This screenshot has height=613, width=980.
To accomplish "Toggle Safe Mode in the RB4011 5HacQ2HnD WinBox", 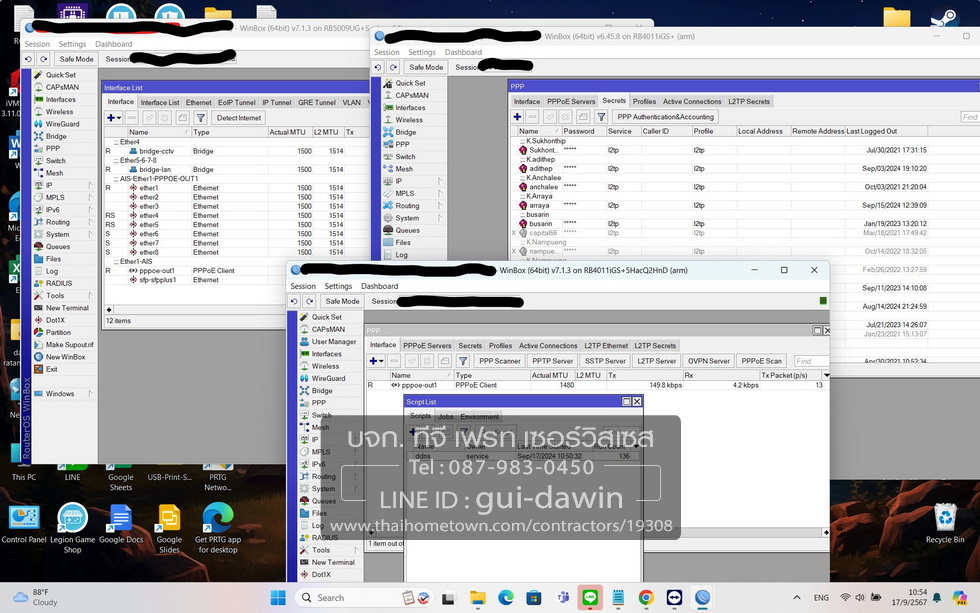I will pyautogui.click(x=342, y=301).
